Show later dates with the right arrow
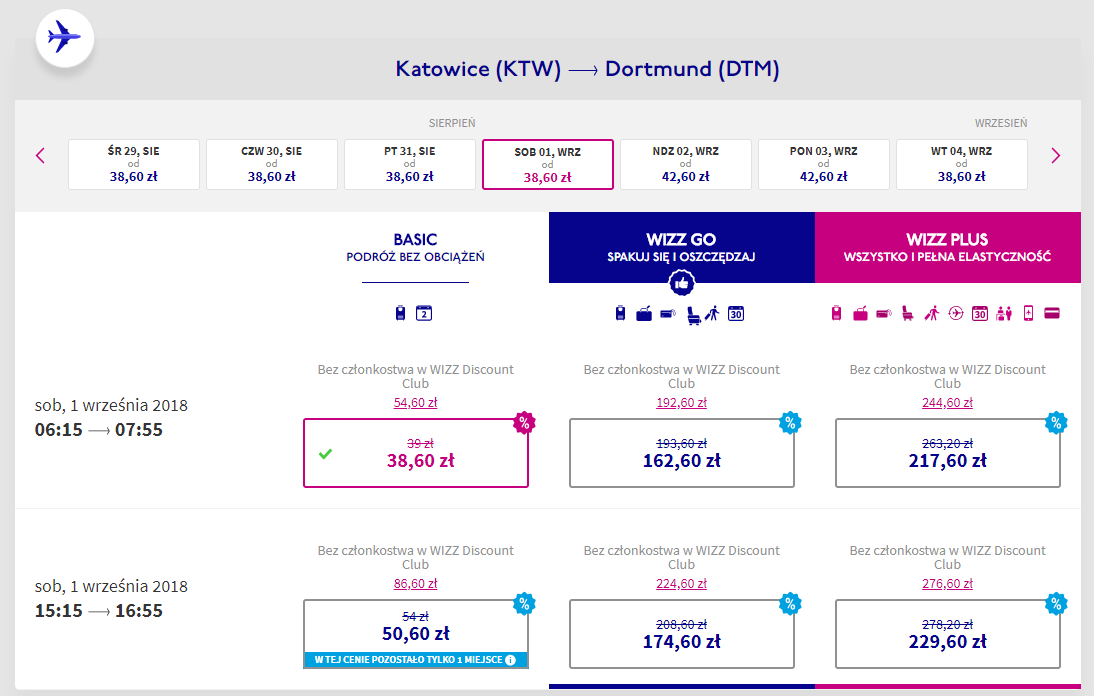 (x=1055, y=155)
